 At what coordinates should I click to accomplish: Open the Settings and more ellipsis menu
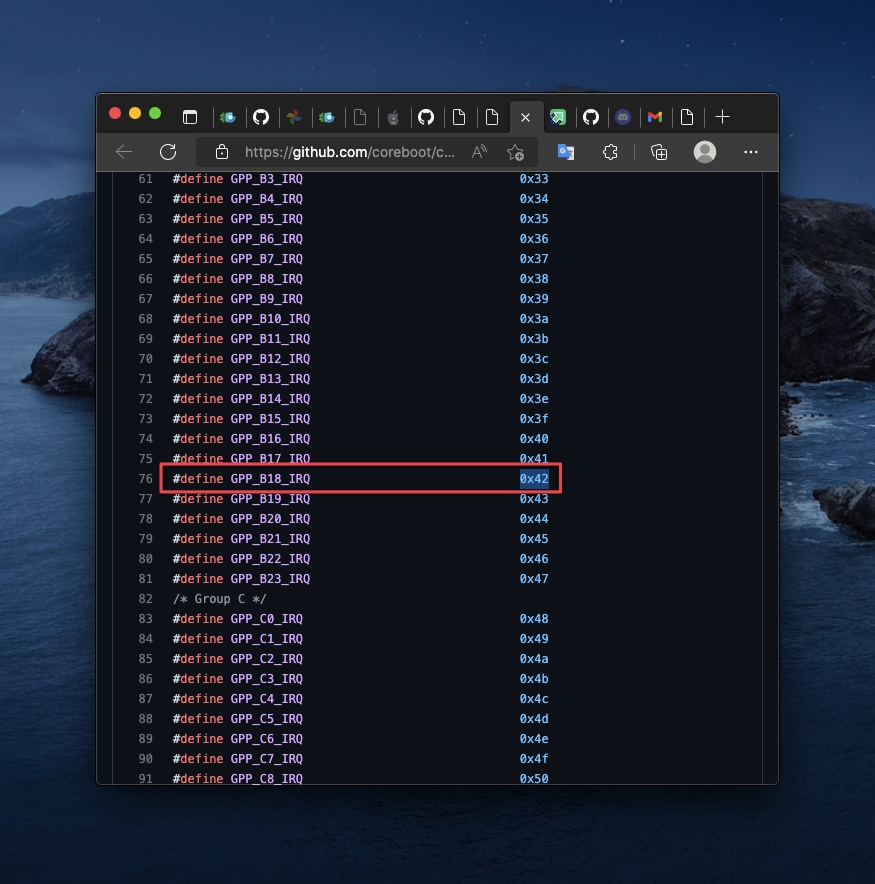tap(751, 152)
